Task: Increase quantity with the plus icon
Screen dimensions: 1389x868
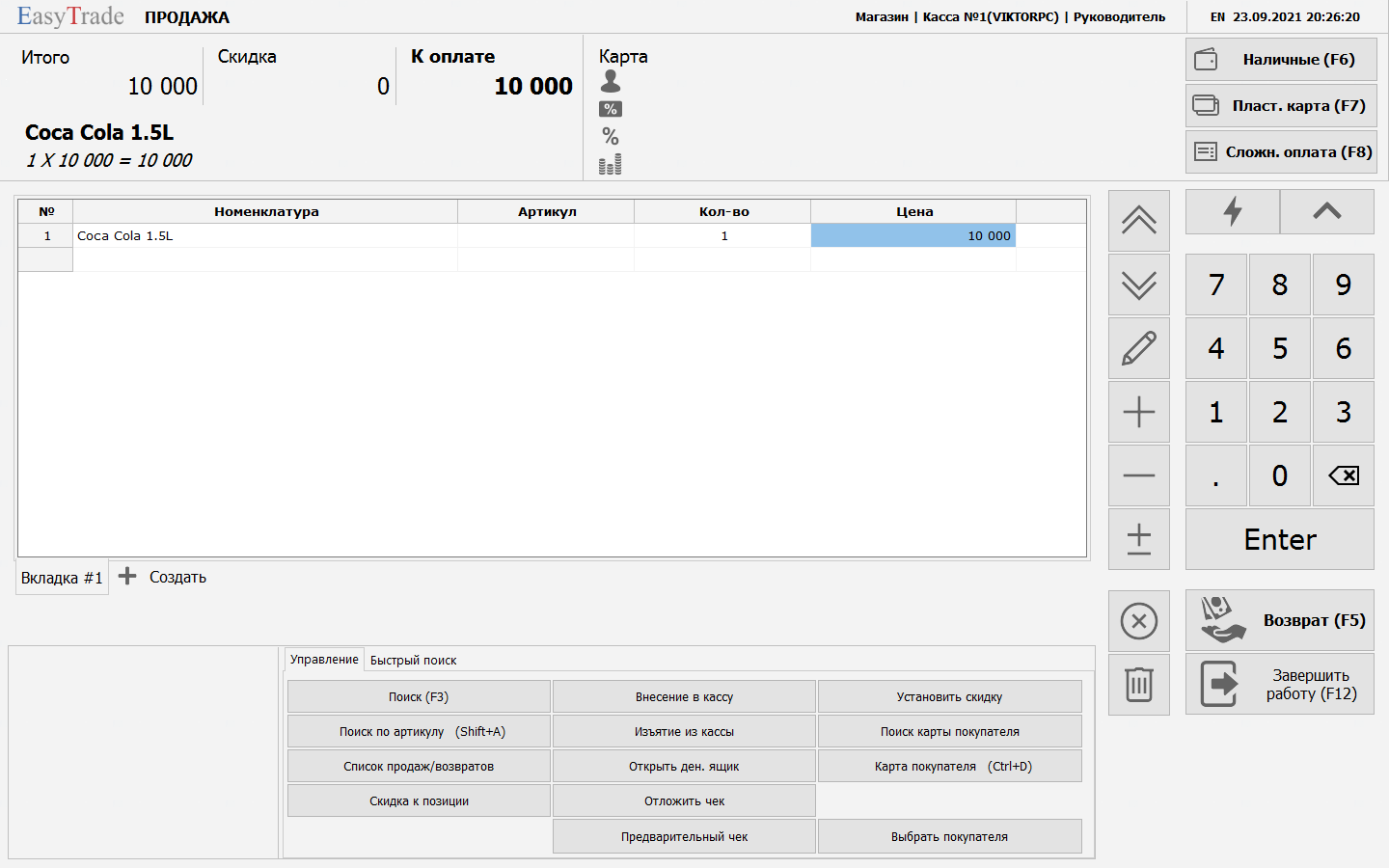Action: click(1139, 412)
